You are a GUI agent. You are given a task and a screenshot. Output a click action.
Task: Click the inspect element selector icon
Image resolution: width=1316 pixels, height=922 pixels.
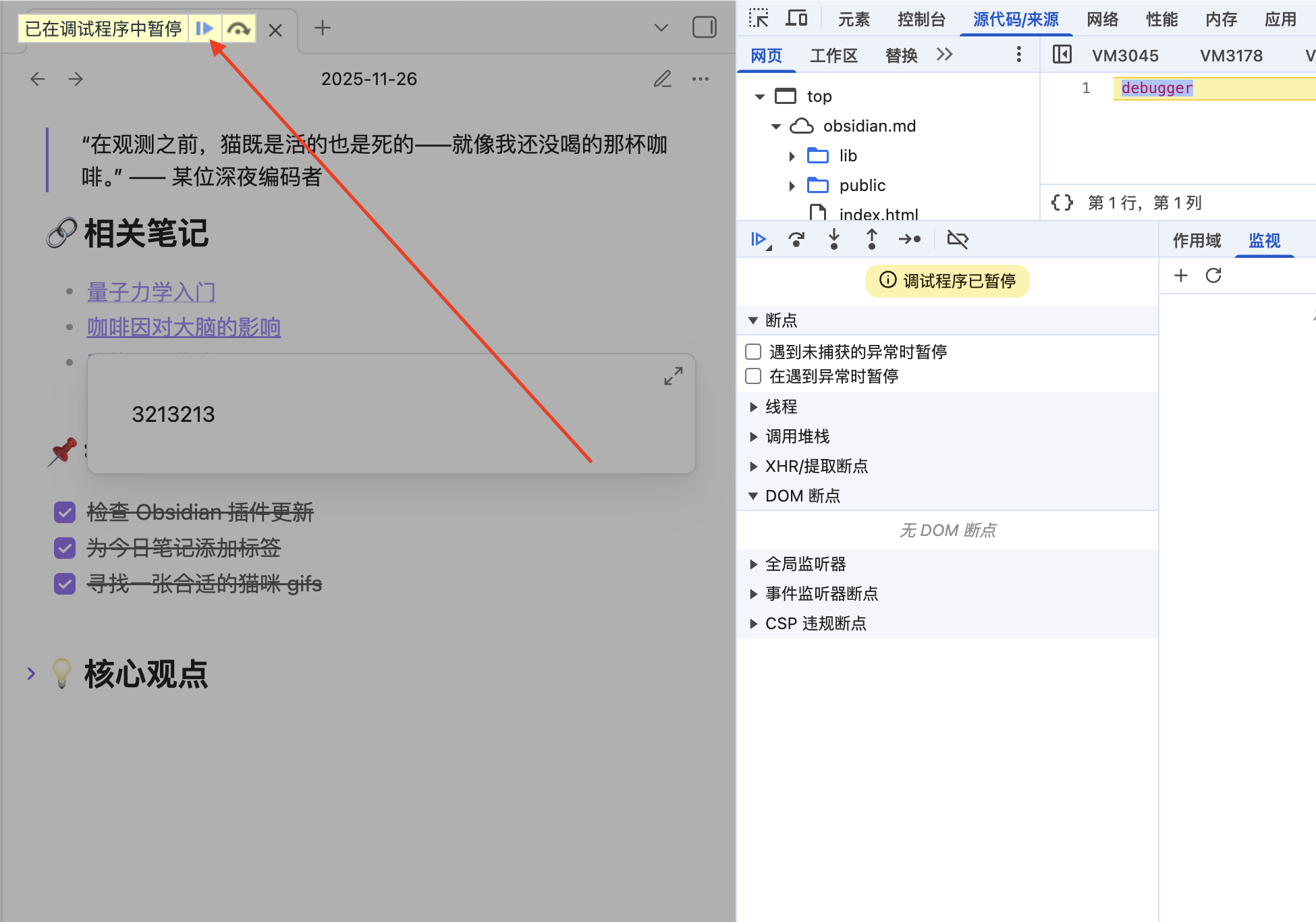point(759,18)
